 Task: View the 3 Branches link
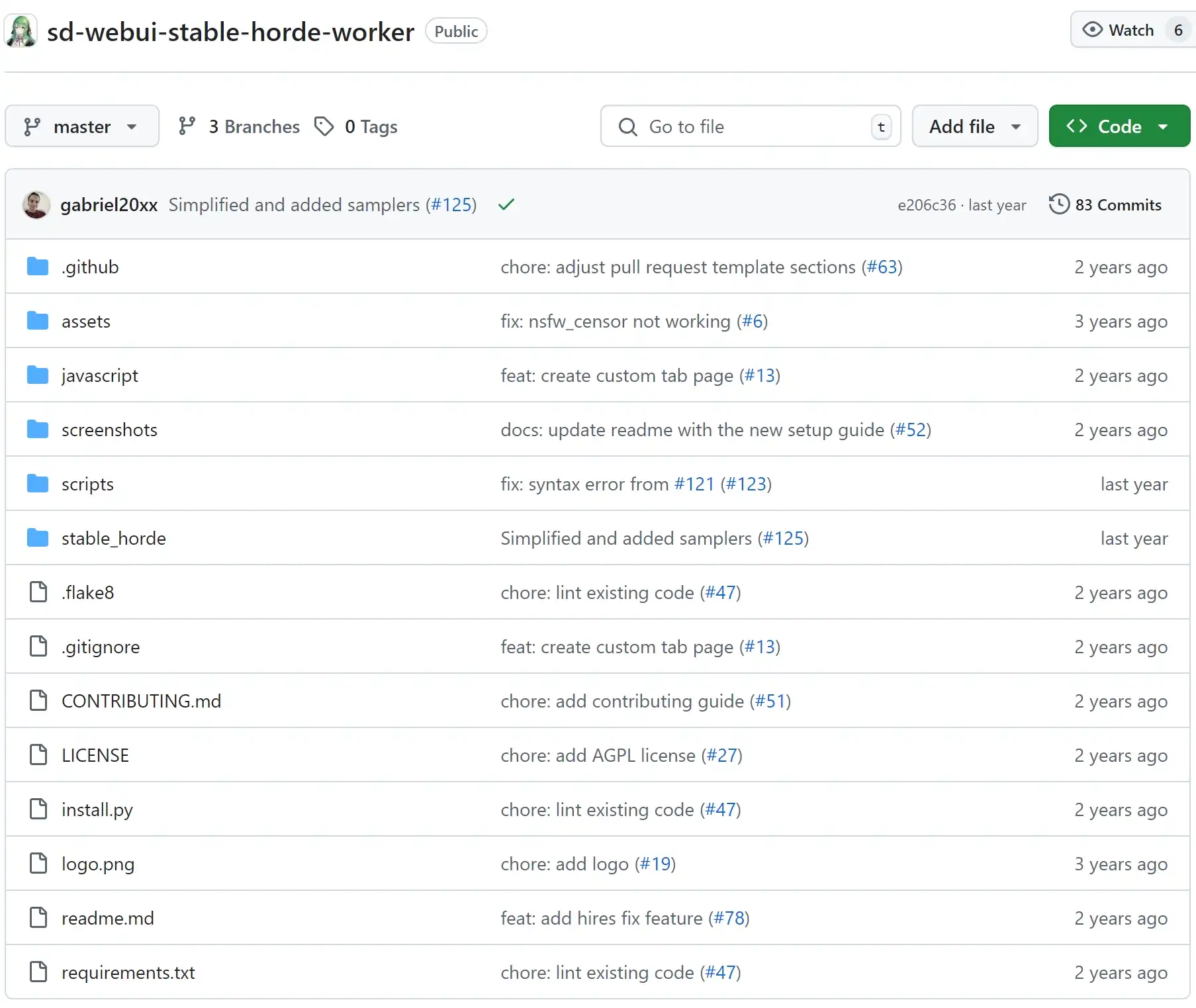pos(239,126)
